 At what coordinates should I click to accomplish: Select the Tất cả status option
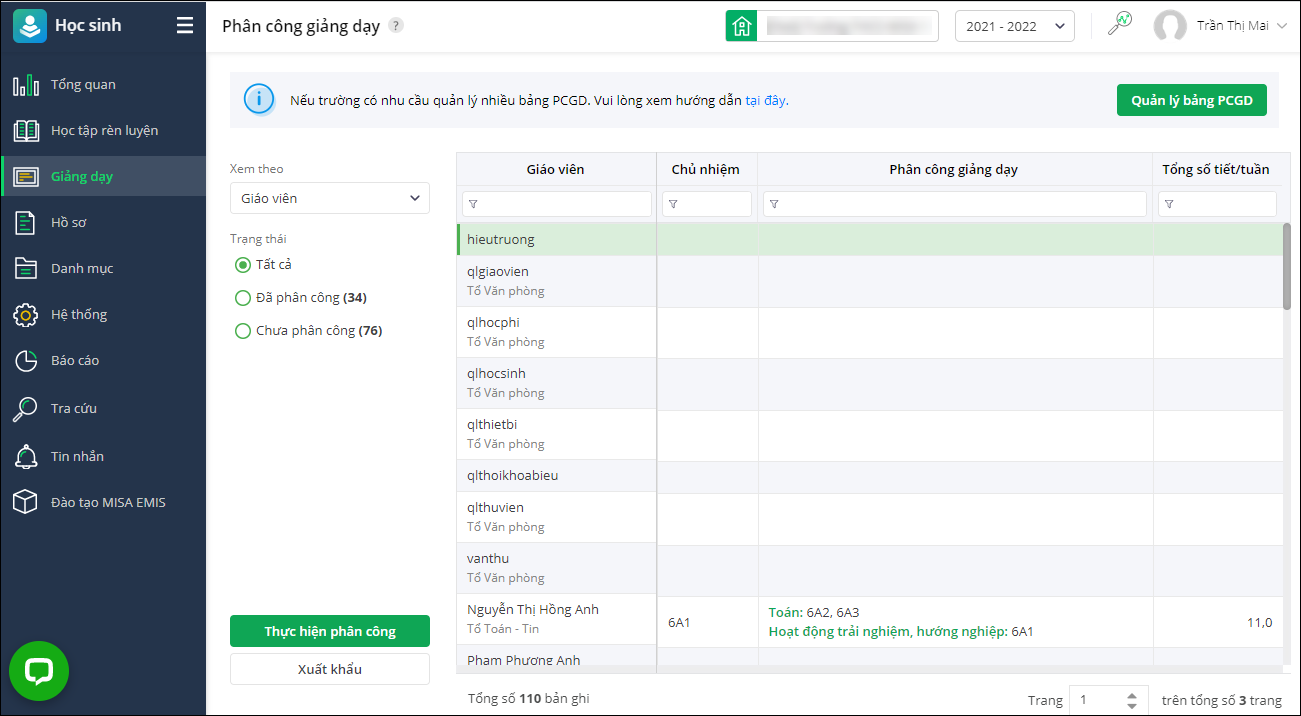[x=242, y=265]
